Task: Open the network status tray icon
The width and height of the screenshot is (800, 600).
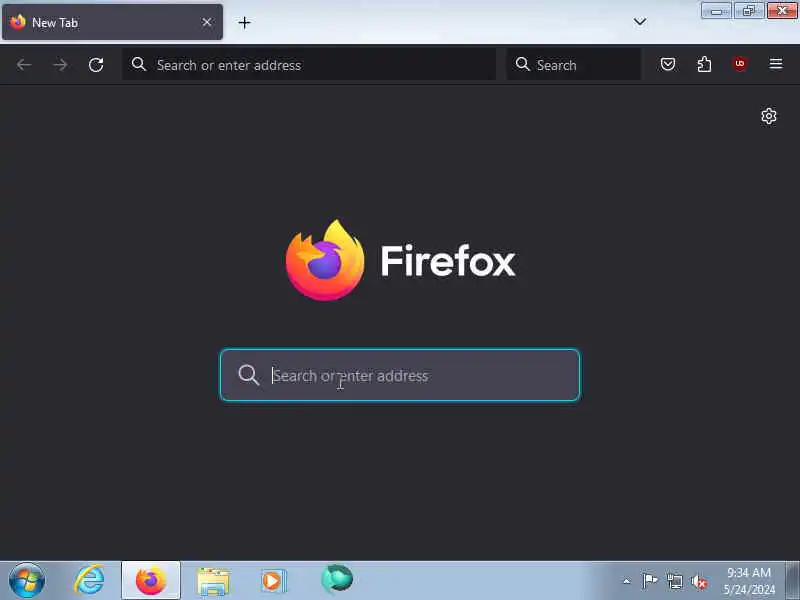Action: pyautogui.click(x=674, y=581)
